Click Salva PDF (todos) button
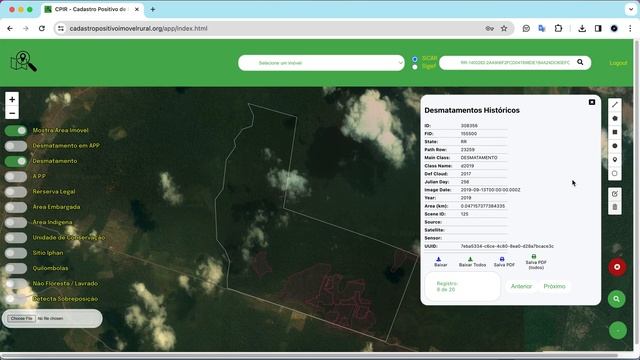This screenshot has width=640, height=360. (x=536, y=262)
